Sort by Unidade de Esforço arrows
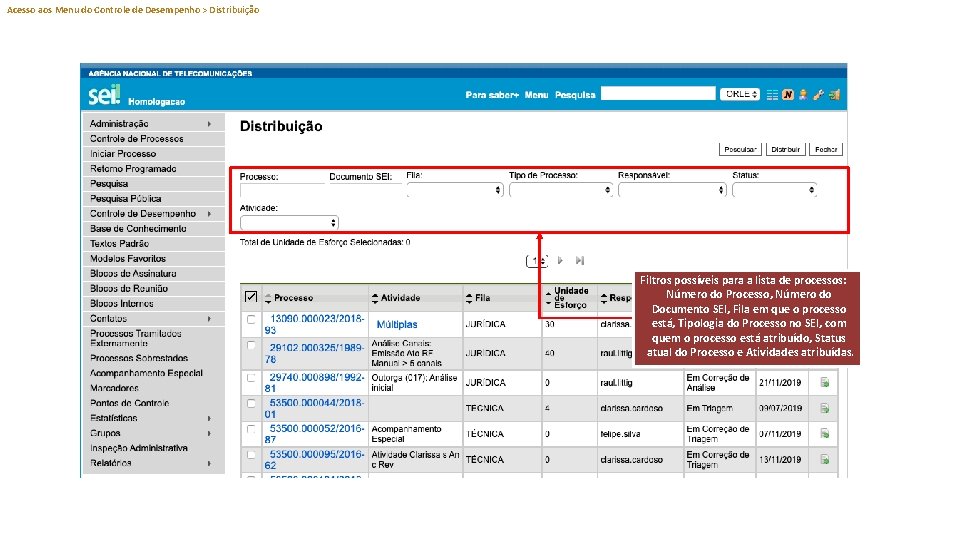This screenshot has width=960, height=540. tap(548, 298)
